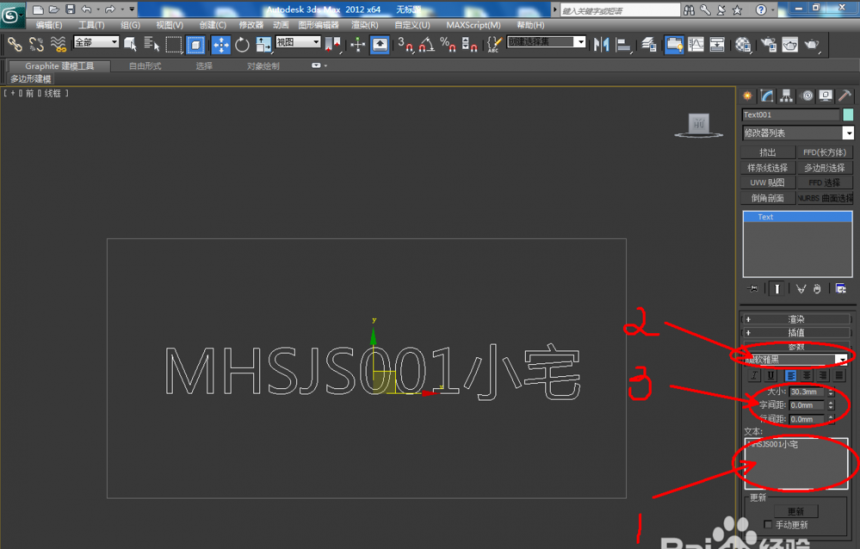Click the Edit Named Selection Sets icon
860x549 pixels.
(x=494, y=44)
